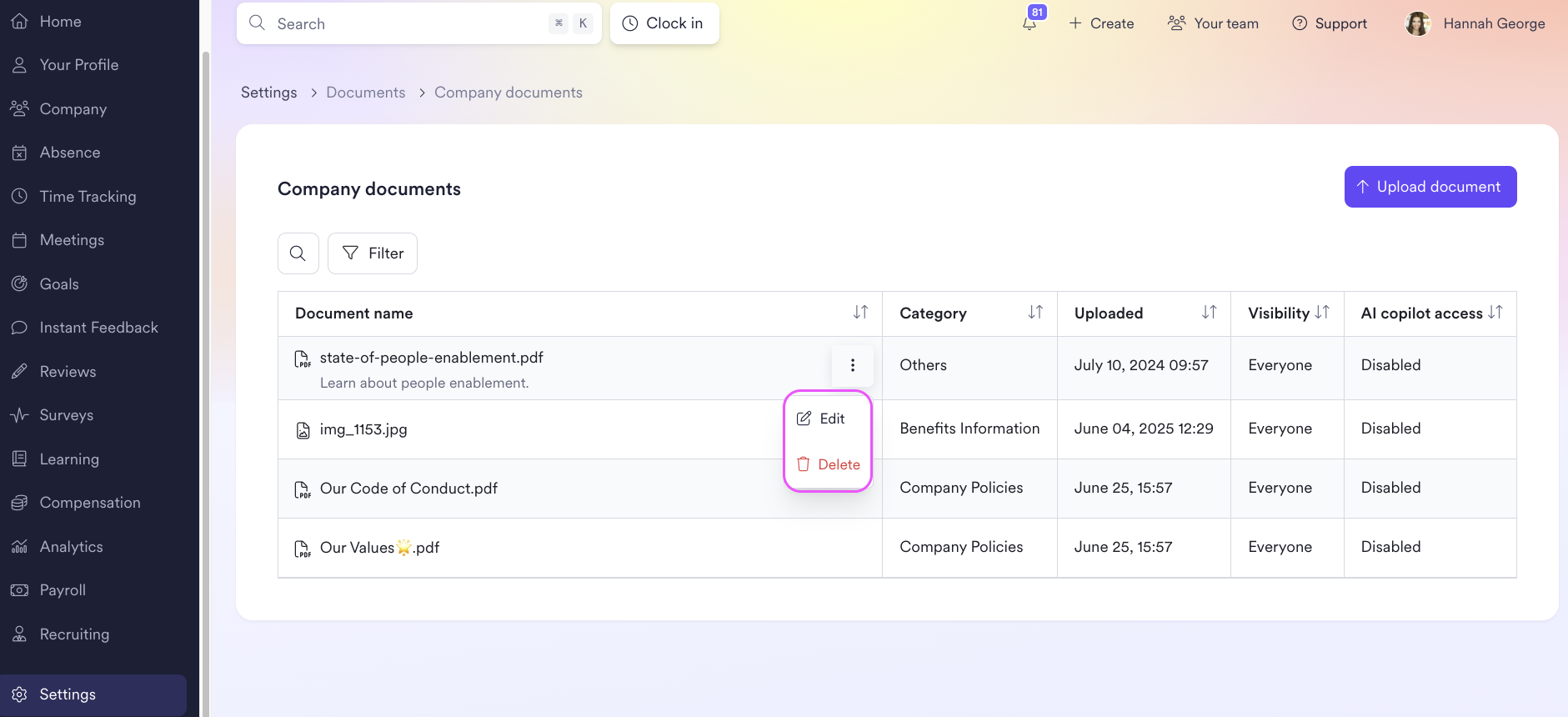Screen dimensions: 1568x717
Task: Sort by Document name column
Action: click(860, 313)
